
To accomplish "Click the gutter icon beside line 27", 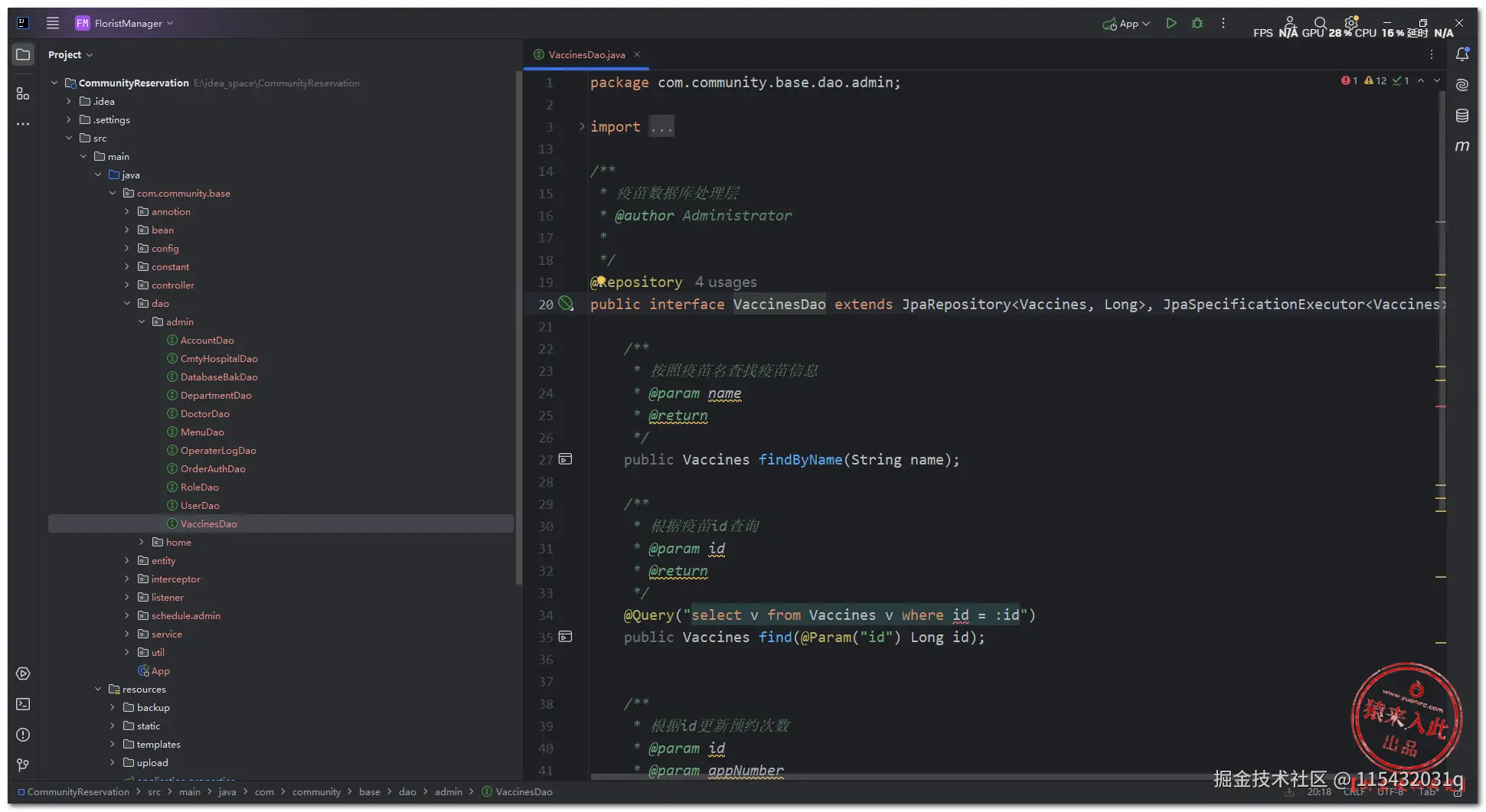I will tap(566, 459).
